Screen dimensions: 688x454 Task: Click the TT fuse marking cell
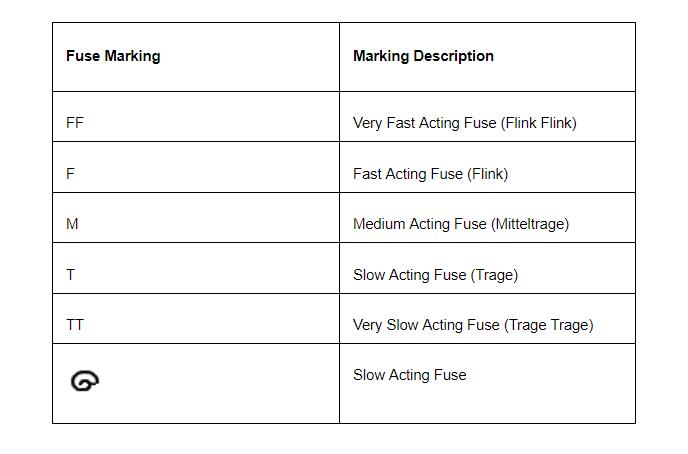(75, 325)
